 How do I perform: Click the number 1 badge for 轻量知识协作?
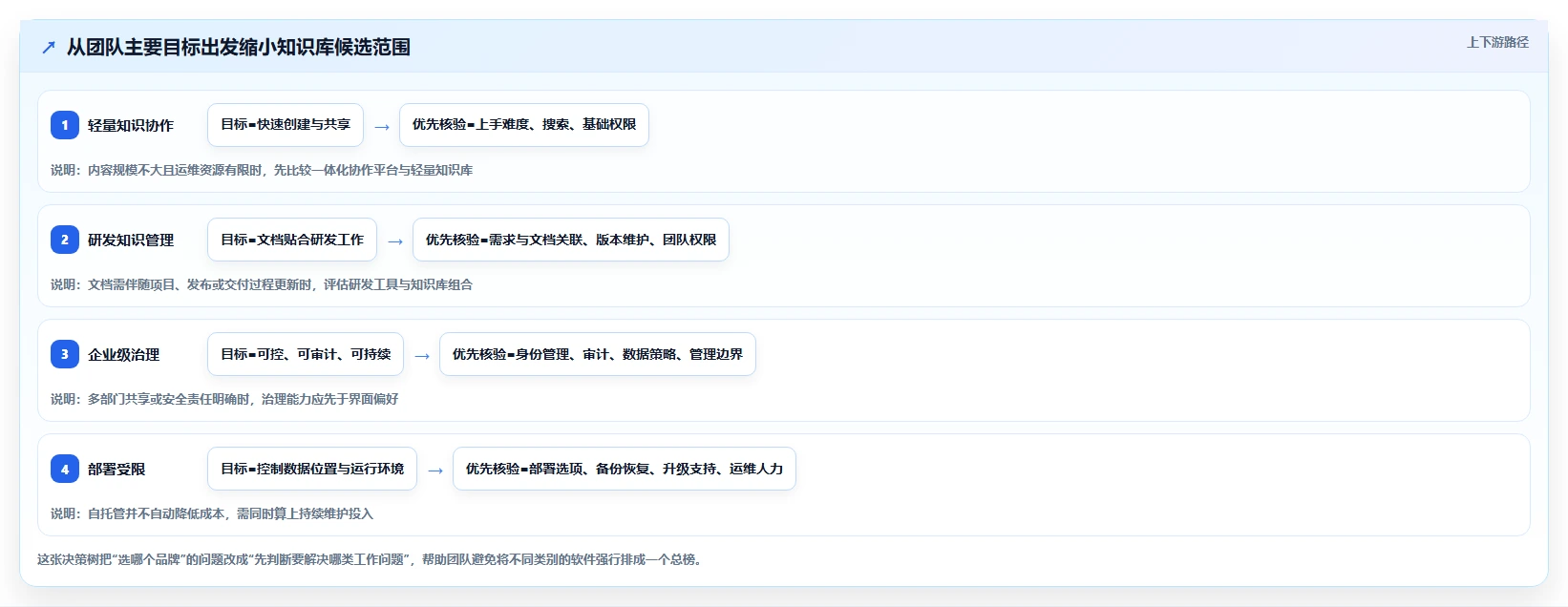(65, 125)
